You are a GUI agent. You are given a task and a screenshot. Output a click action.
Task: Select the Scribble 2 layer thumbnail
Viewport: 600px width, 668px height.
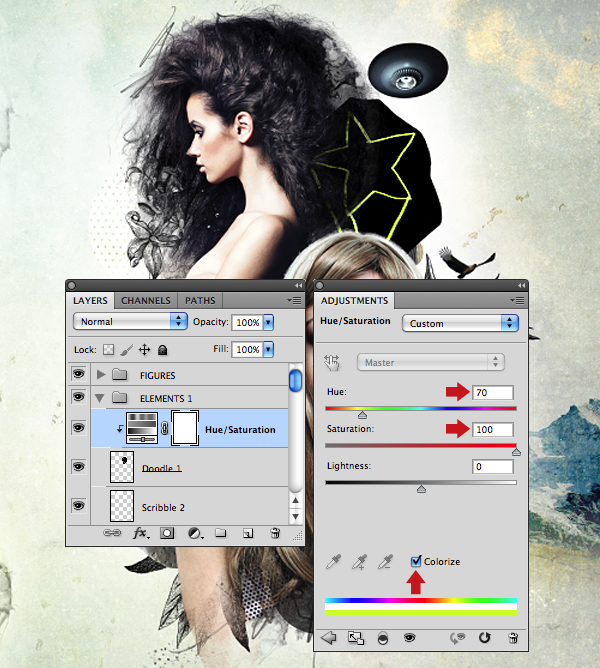pyautogui.click(x=122, y=506)
